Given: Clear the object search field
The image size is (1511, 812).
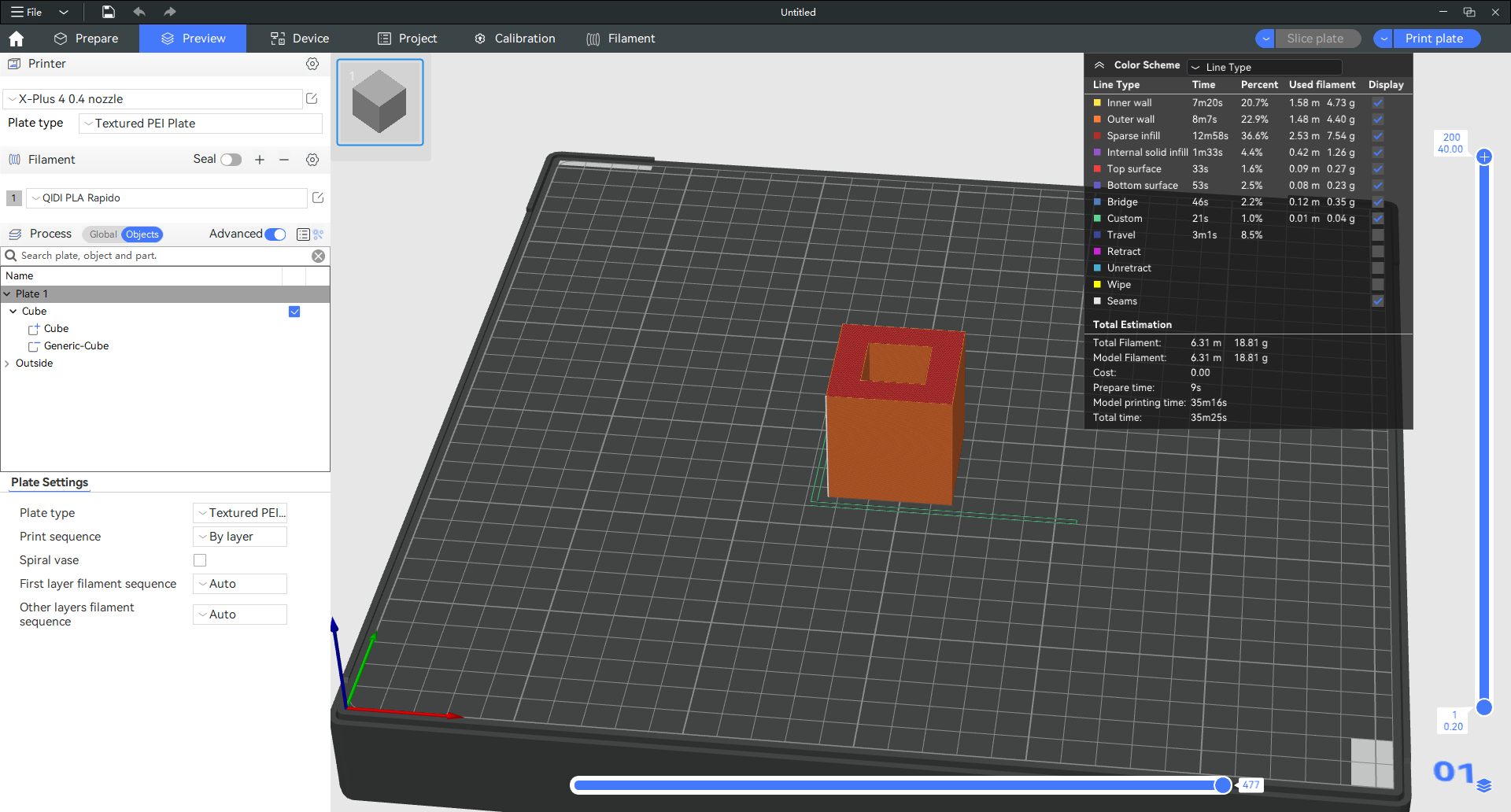Looking at the screenshot, I should (318, 256).
